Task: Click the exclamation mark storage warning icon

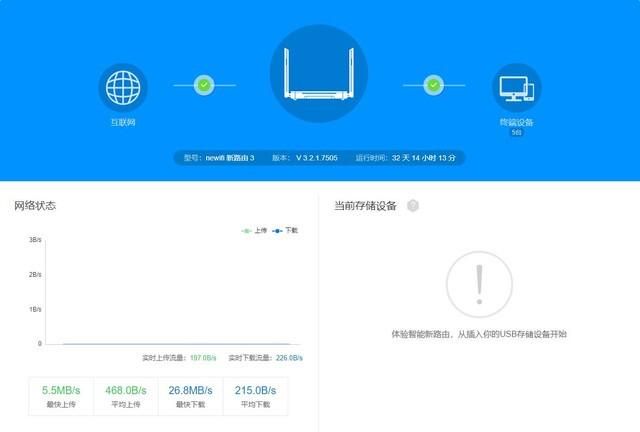Action: pyautogui.click(x=479, y=284)
